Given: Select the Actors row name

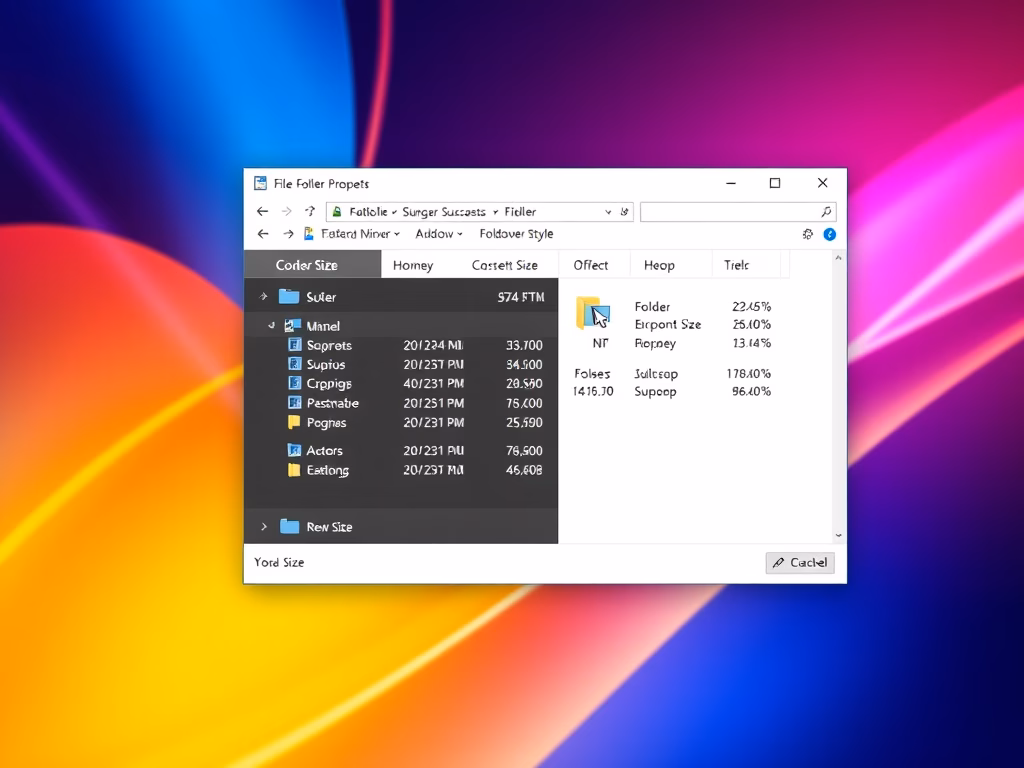Looking at the screenshot, I should [x=325, y=451].
